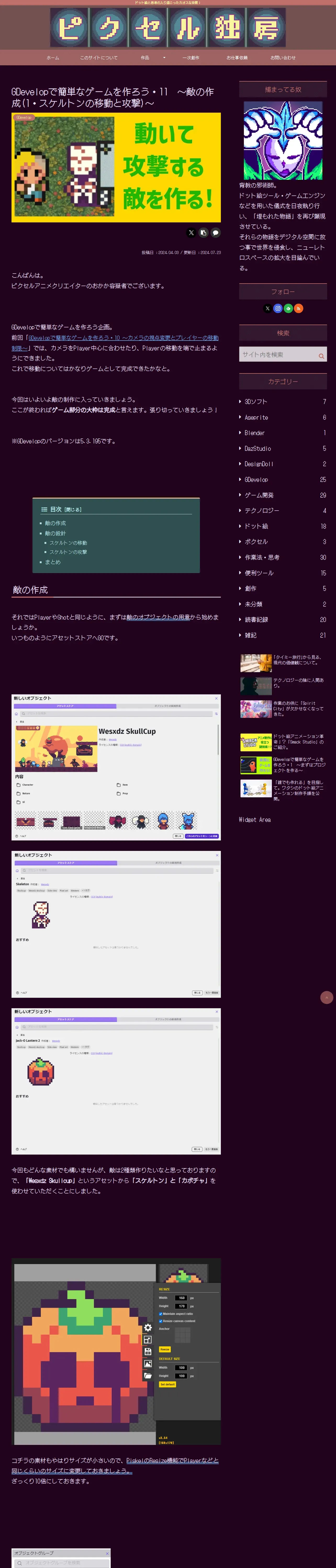The height and width of the screenshot is (1568, 336).
Task: Expand the DazStudio category
Action: pos(283,449)
